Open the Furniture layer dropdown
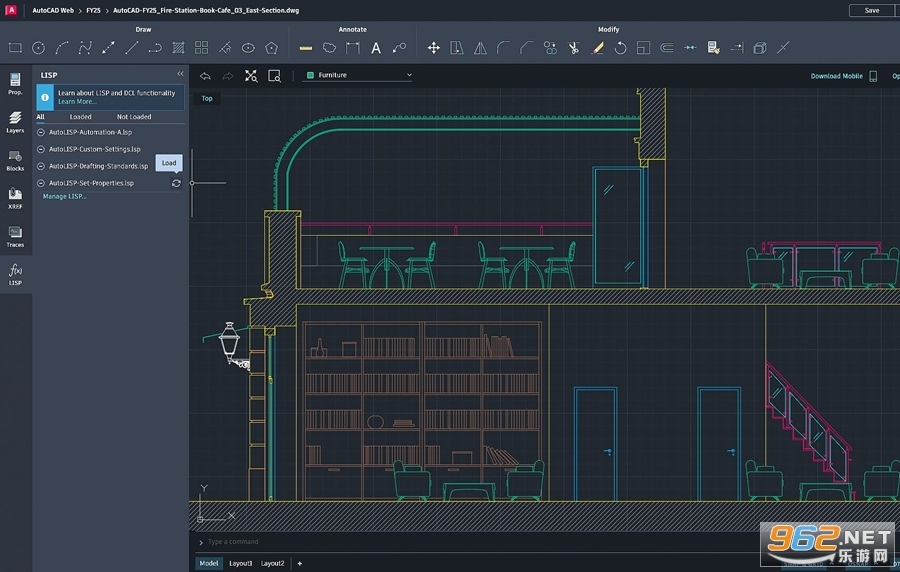 click(x=359, y=75)
